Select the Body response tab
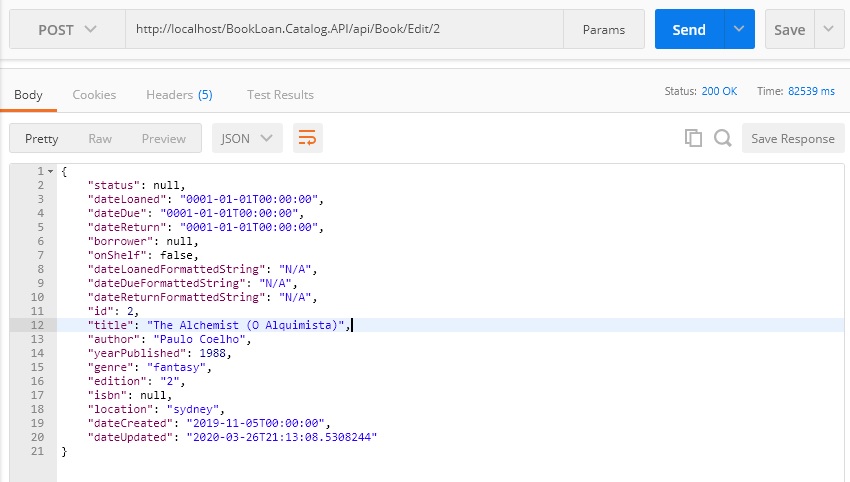 pos(28,95)
